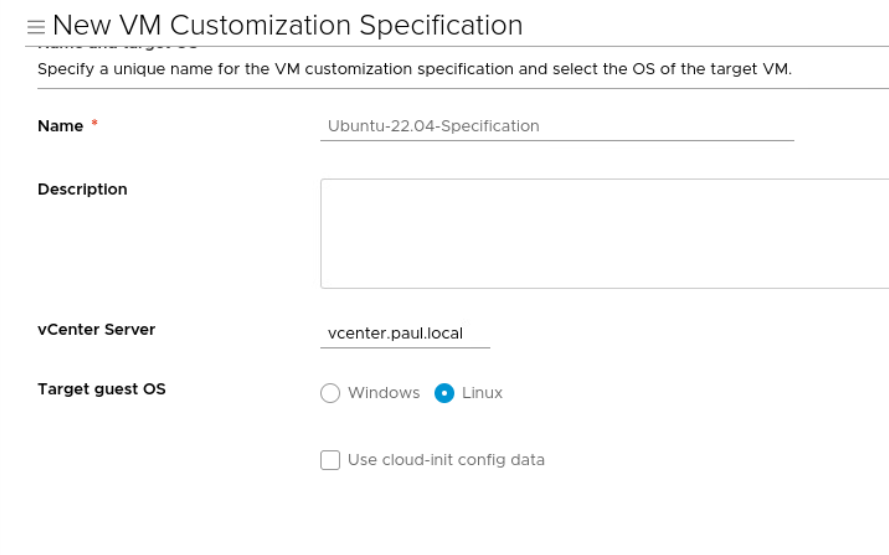Open the vCenter Server dropdown
This screenshot has height=555, width=889.
tap(405, 334)
